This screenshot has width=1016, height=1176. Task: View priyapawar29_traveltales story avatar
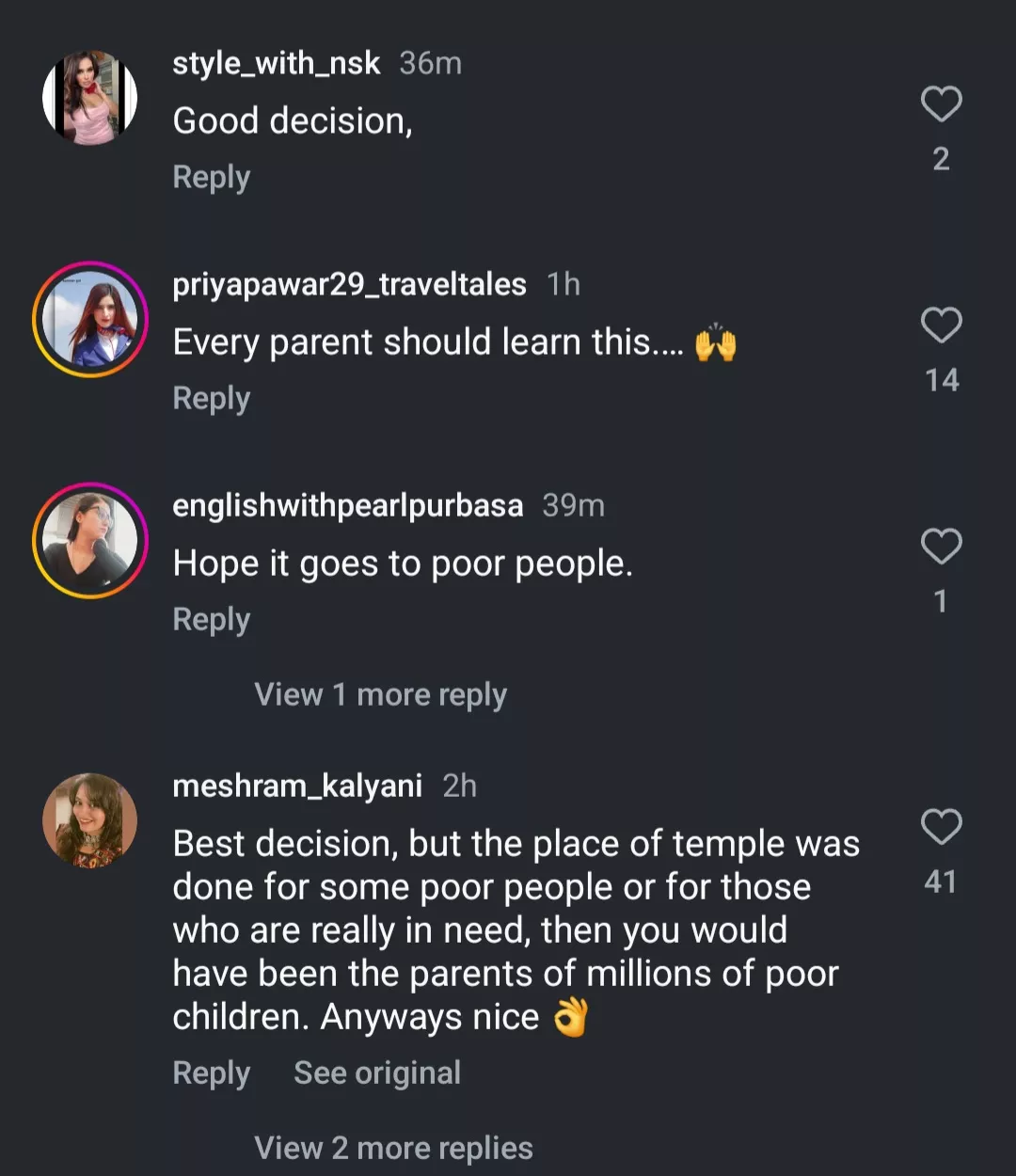coord(90,320)
